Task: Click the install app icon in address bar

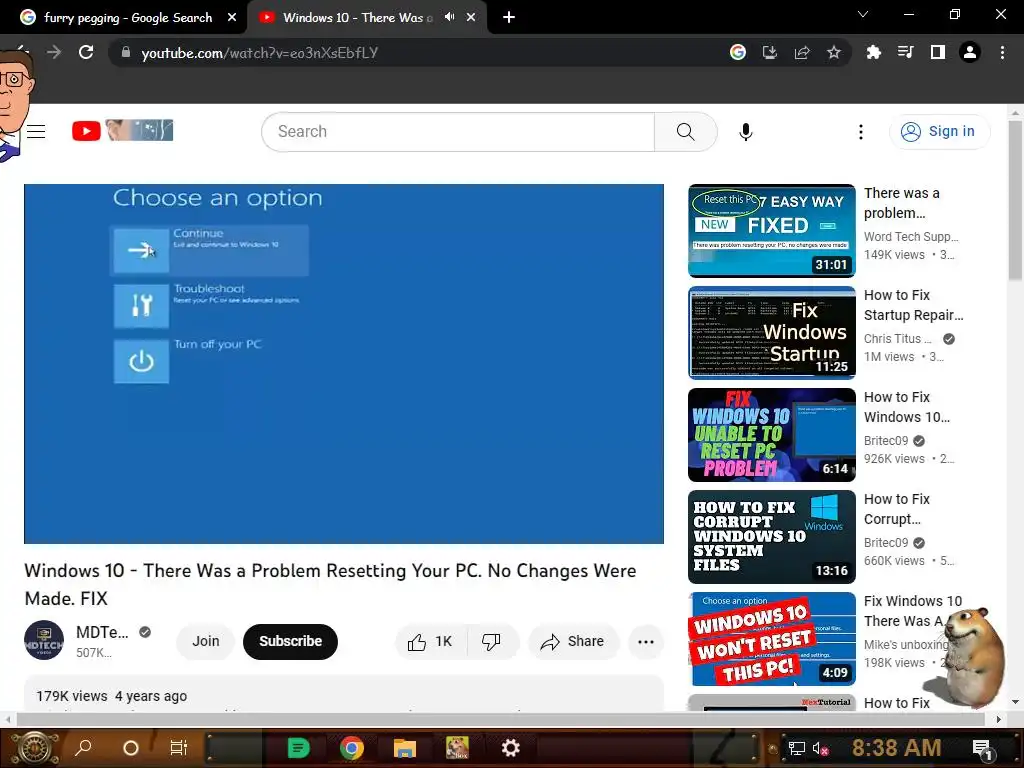Action: (x=770, y=52)
